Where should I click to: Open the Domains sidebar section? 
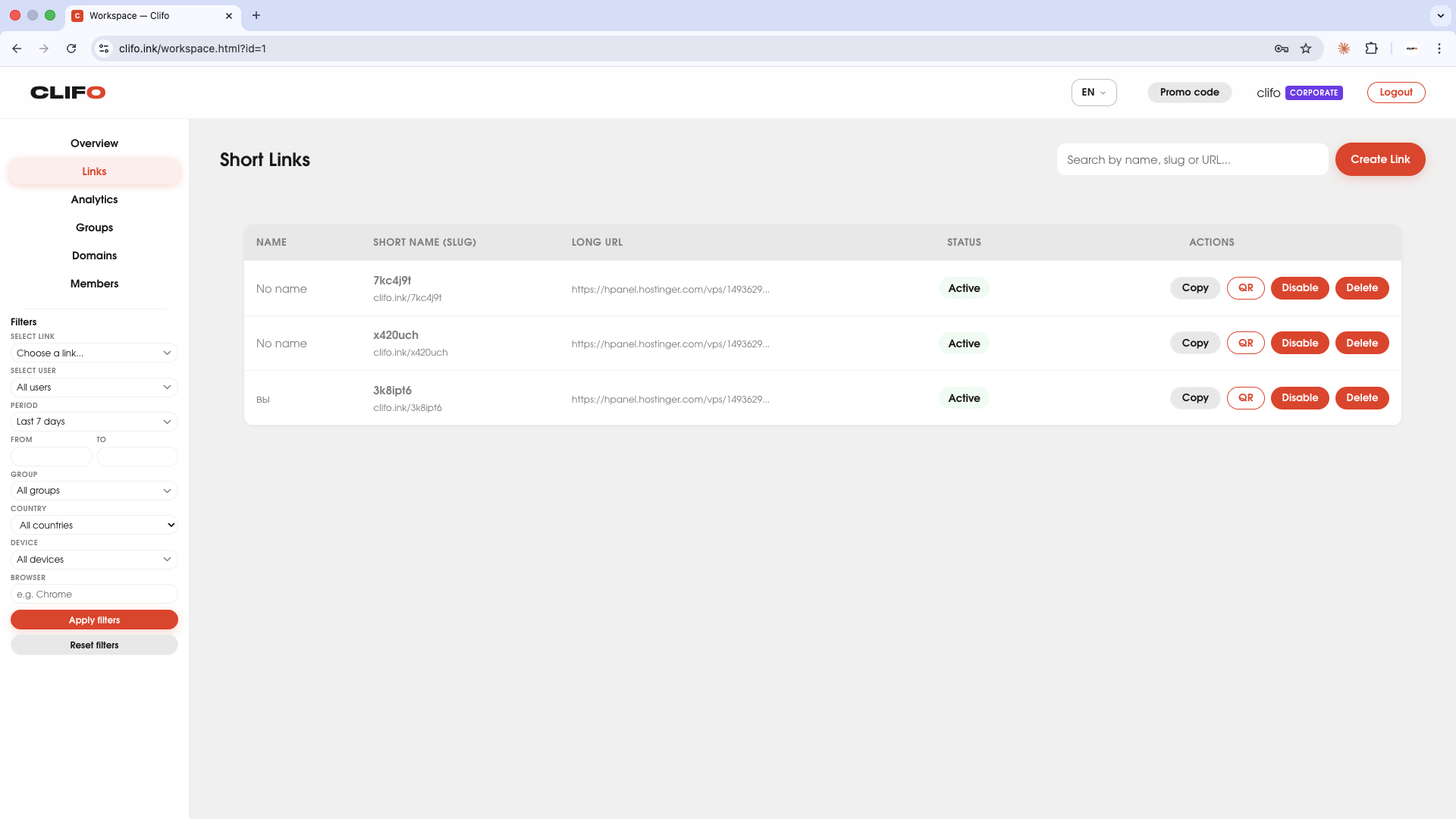(x=94, y=256)
